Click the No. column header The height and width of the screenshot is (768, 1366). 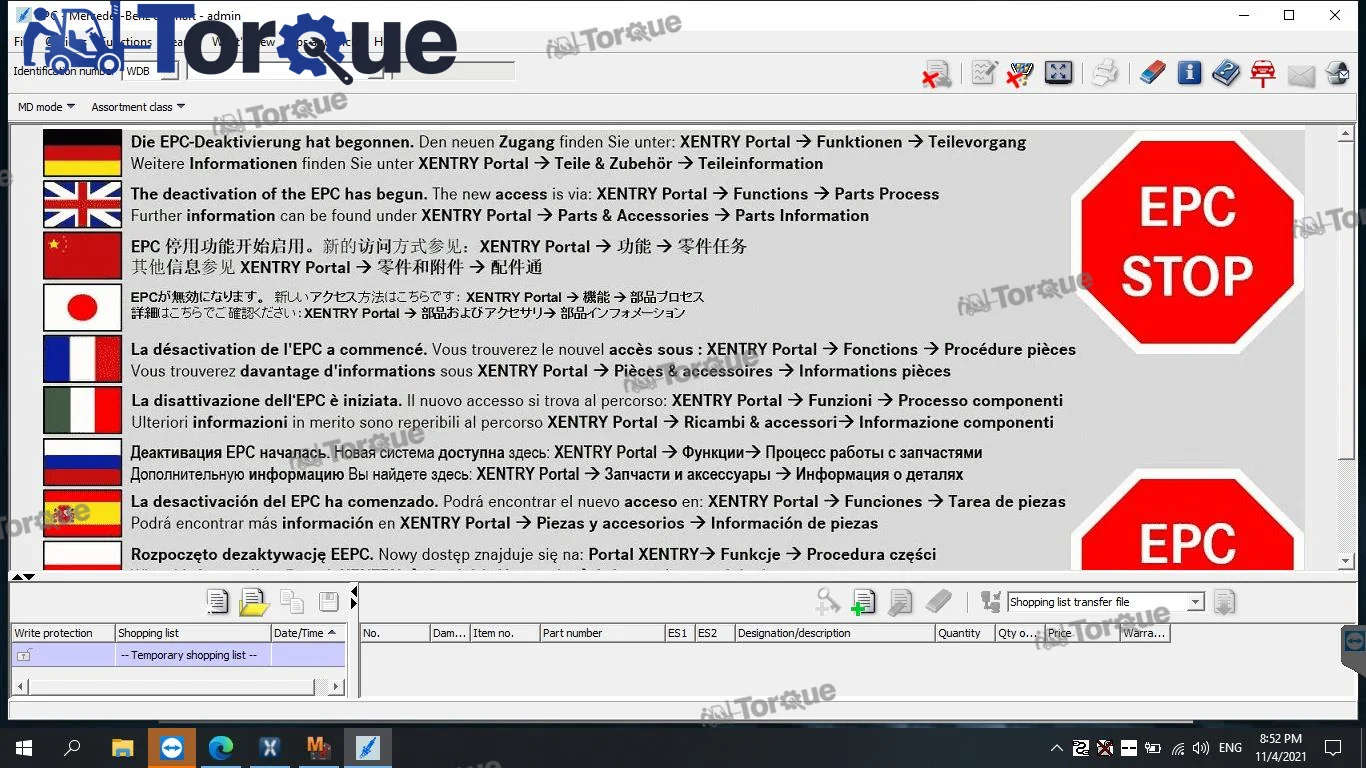(395, 633)
